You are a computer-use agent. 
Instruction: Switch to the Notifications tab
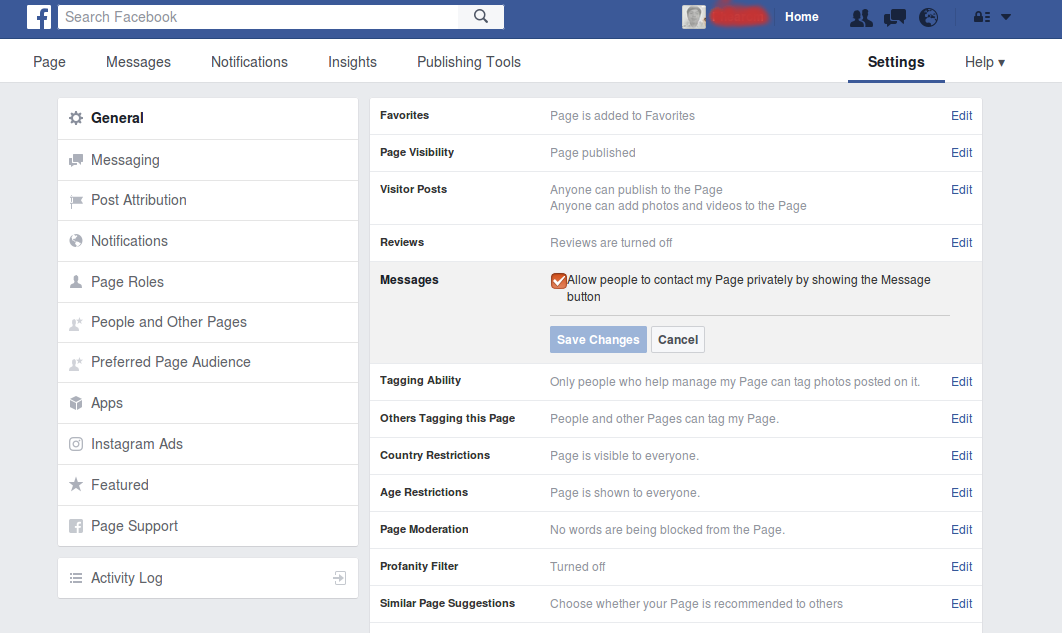coord(249,62)
